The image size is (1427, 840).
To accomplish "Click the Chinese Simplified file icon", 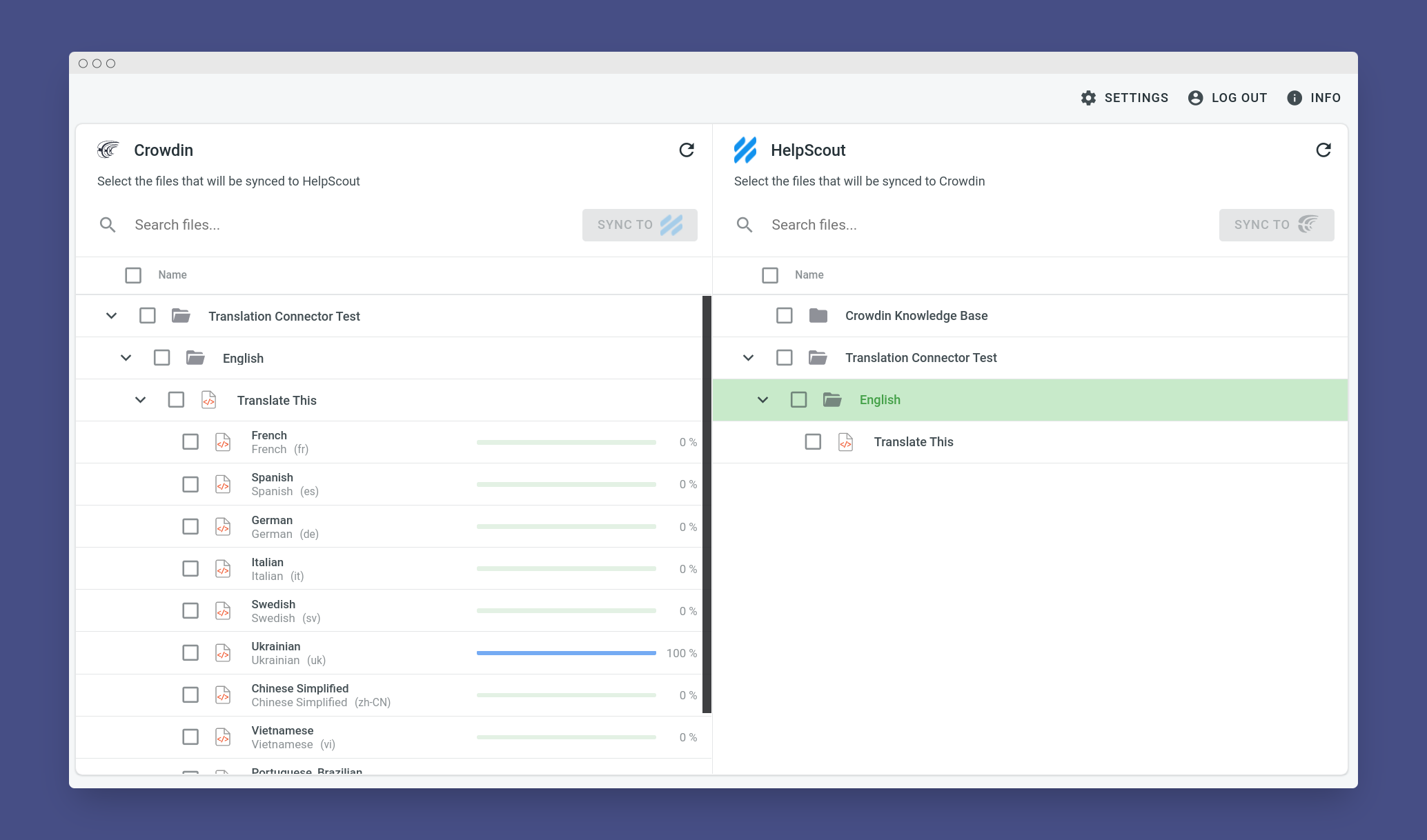I will [x=223, y=695].
